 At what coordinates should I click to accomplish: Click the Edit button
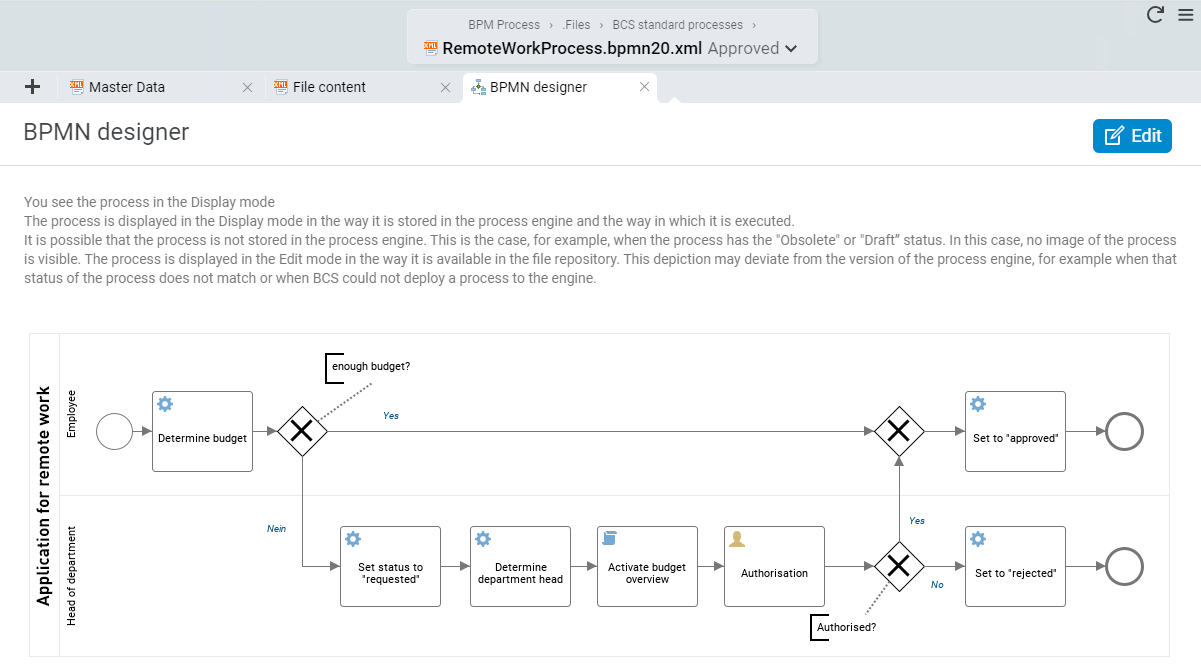pyautogui.click(x=1132, y=136)
